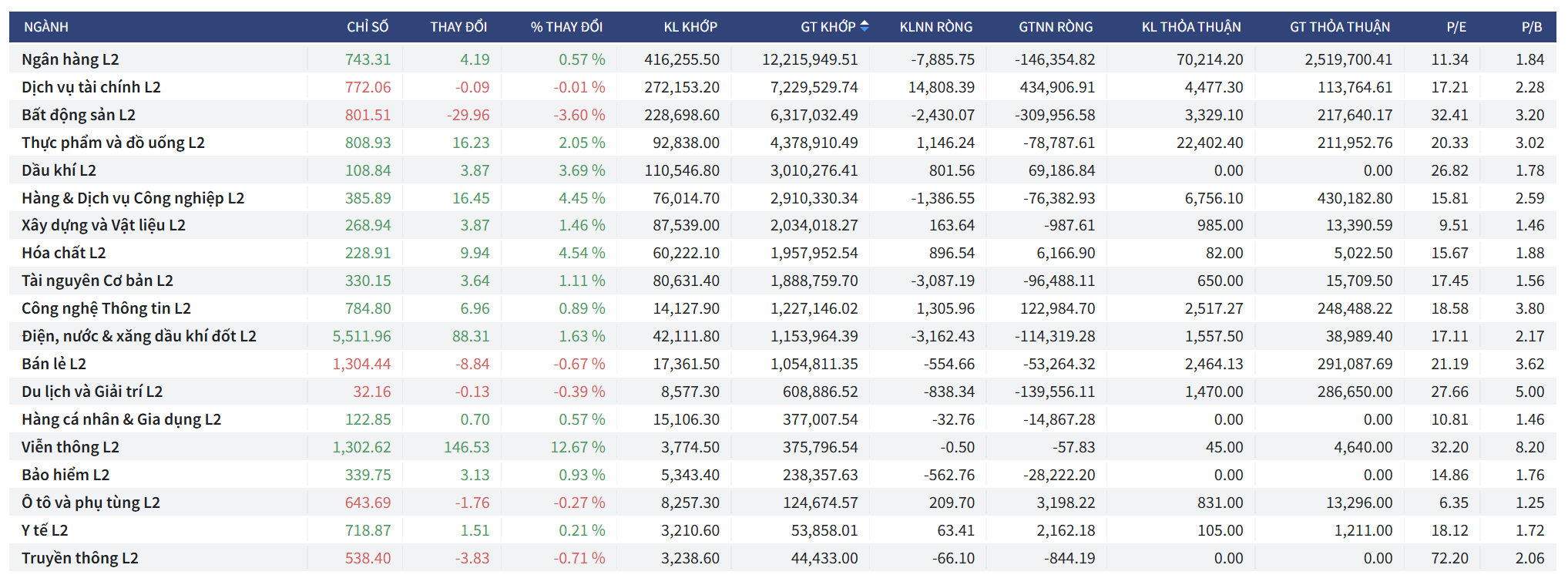Select Truyền thông L2 at table bottom

click(x=80, y=558)
